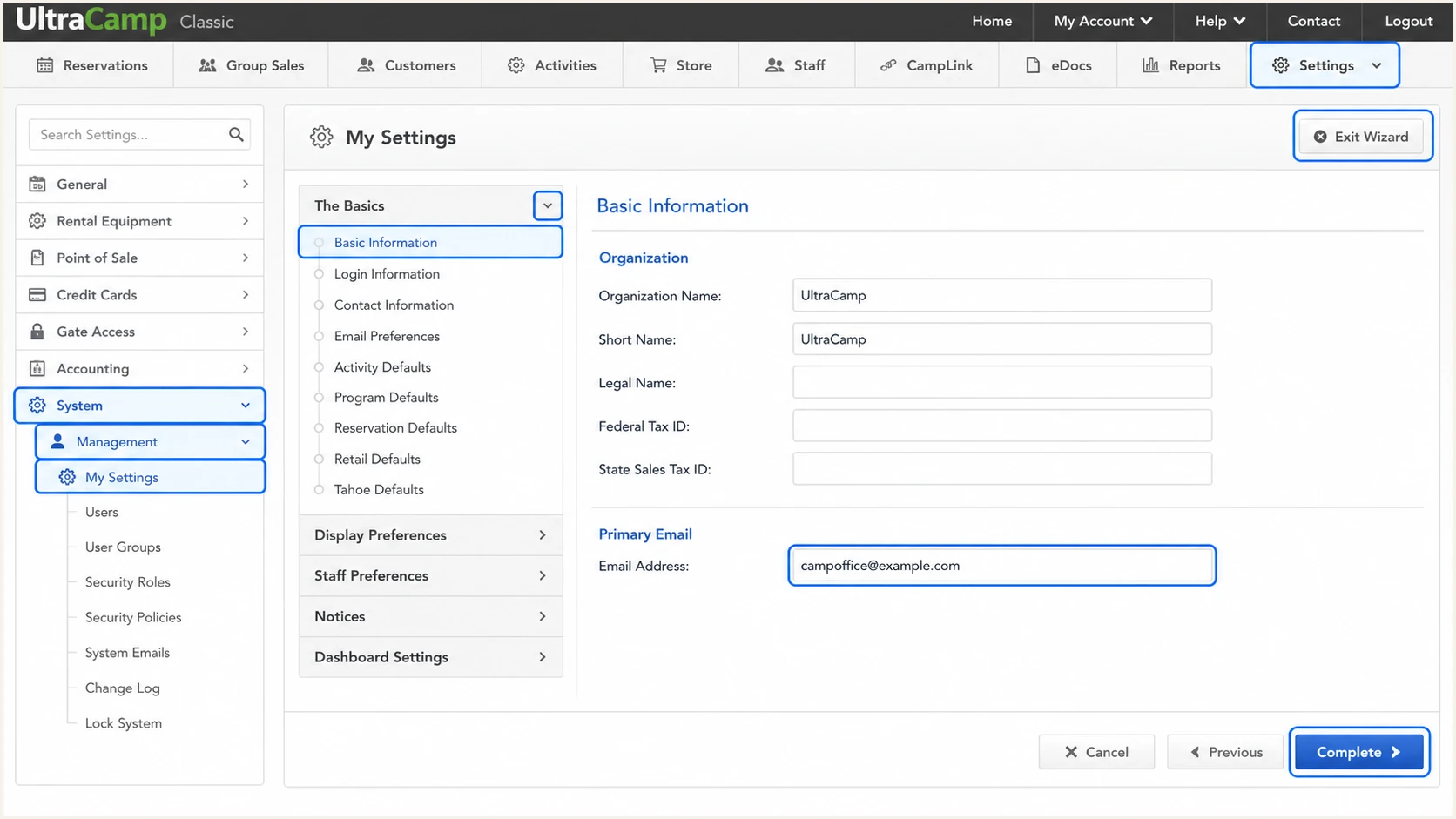Click the Customers people icon
The height and width of the screenshot is (819, 1456).
coord(366,65)
